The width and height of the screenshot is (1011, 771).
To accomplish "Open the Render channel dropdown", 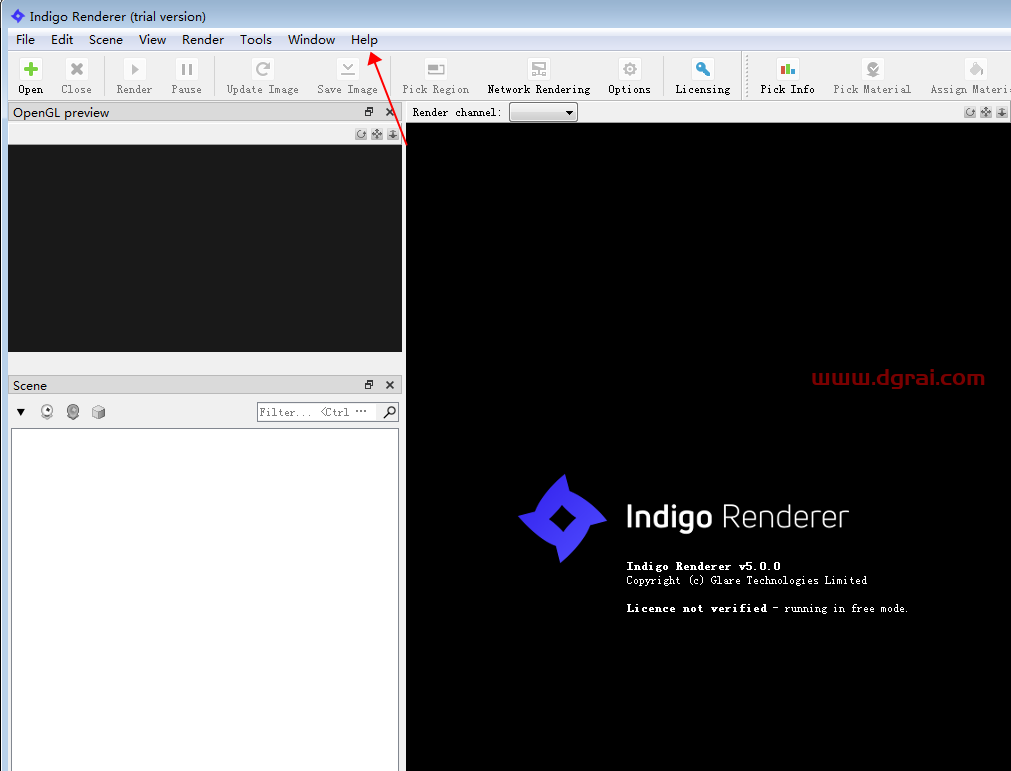I will [x=543, y=112].
